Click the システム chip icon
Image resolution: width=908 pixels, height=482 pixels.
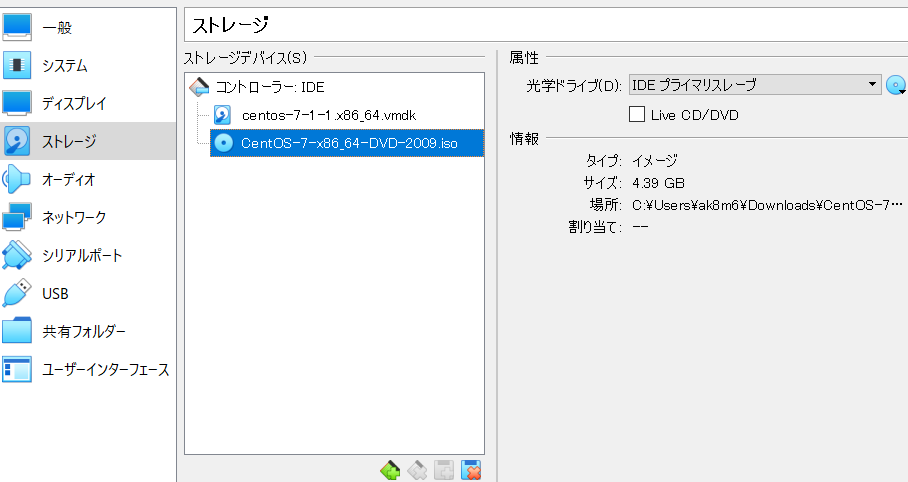[17, 65]
